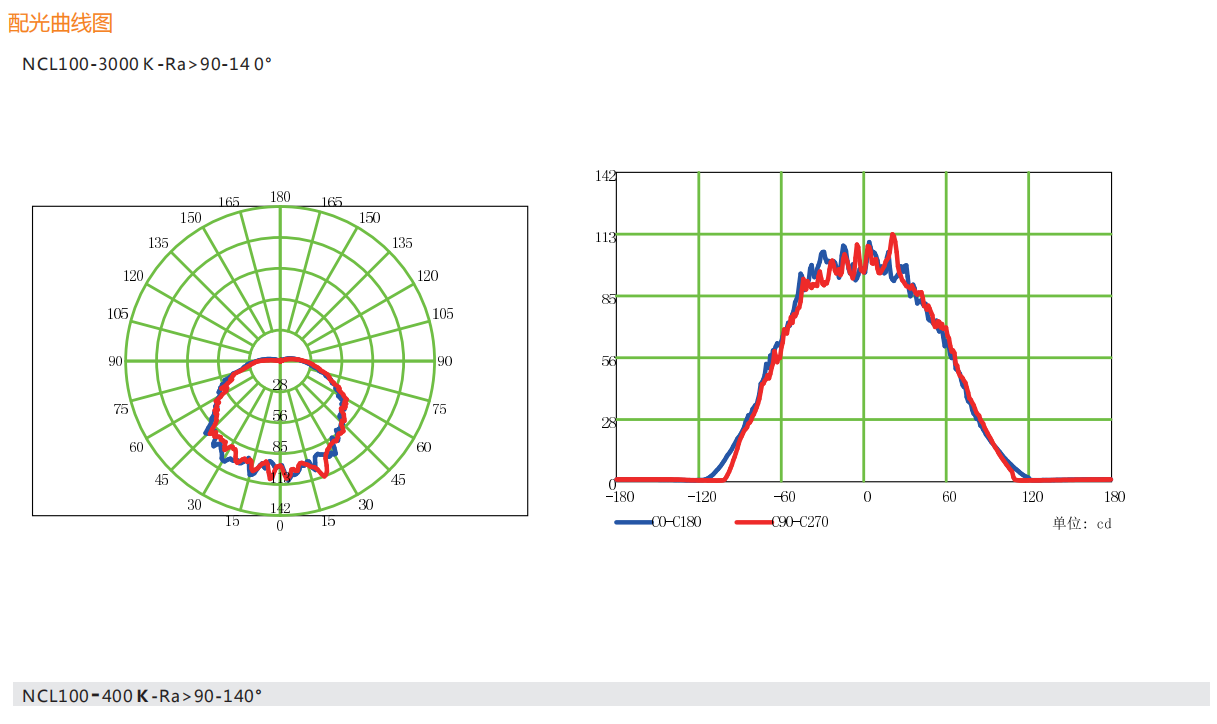
Task: Click the left 105 angle label on polar chart
Action: 118,314
